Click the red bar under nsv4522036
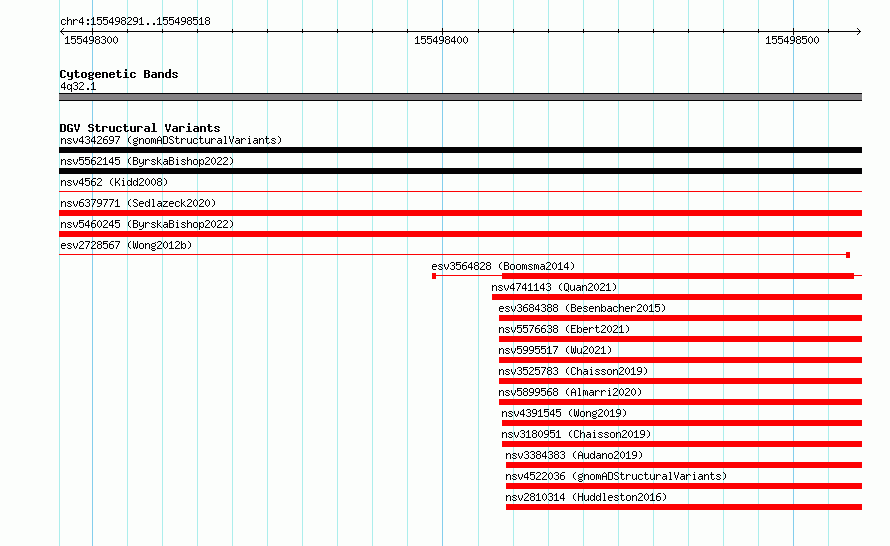 click(684, 486)
